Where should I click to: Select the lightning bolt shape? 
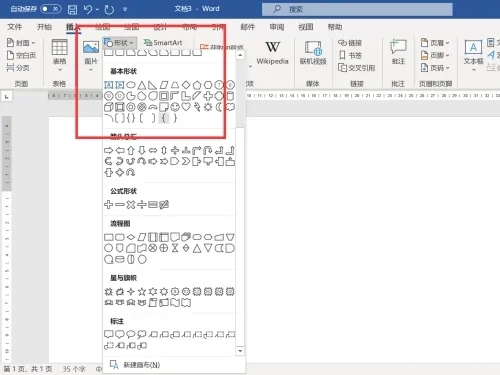(197, 107)
